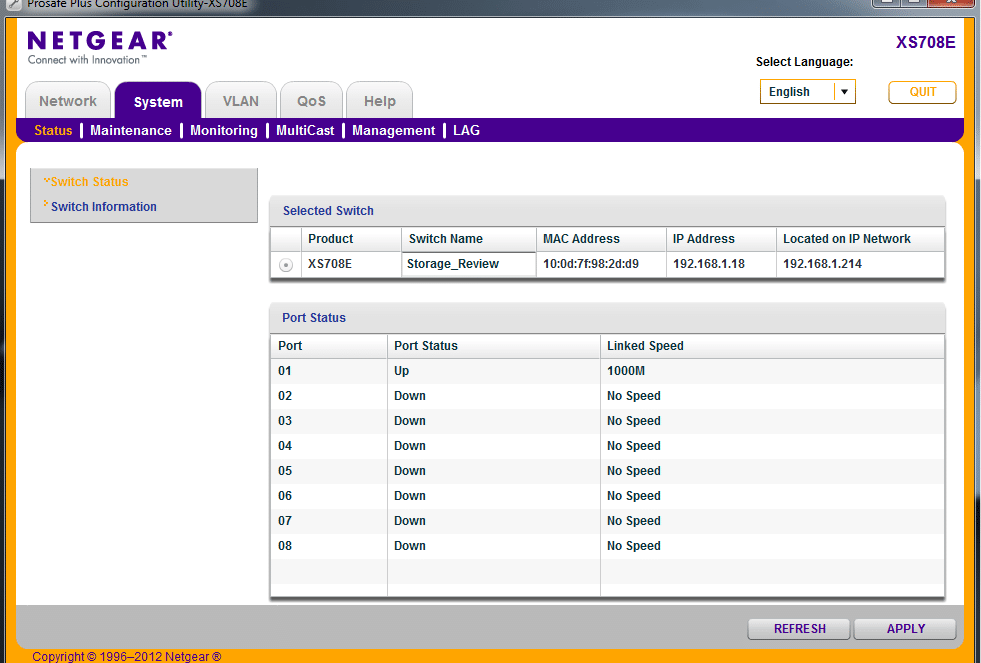Open the VLAN tab
The width and height of the screenshot is (981, 663).
(241, 101)
